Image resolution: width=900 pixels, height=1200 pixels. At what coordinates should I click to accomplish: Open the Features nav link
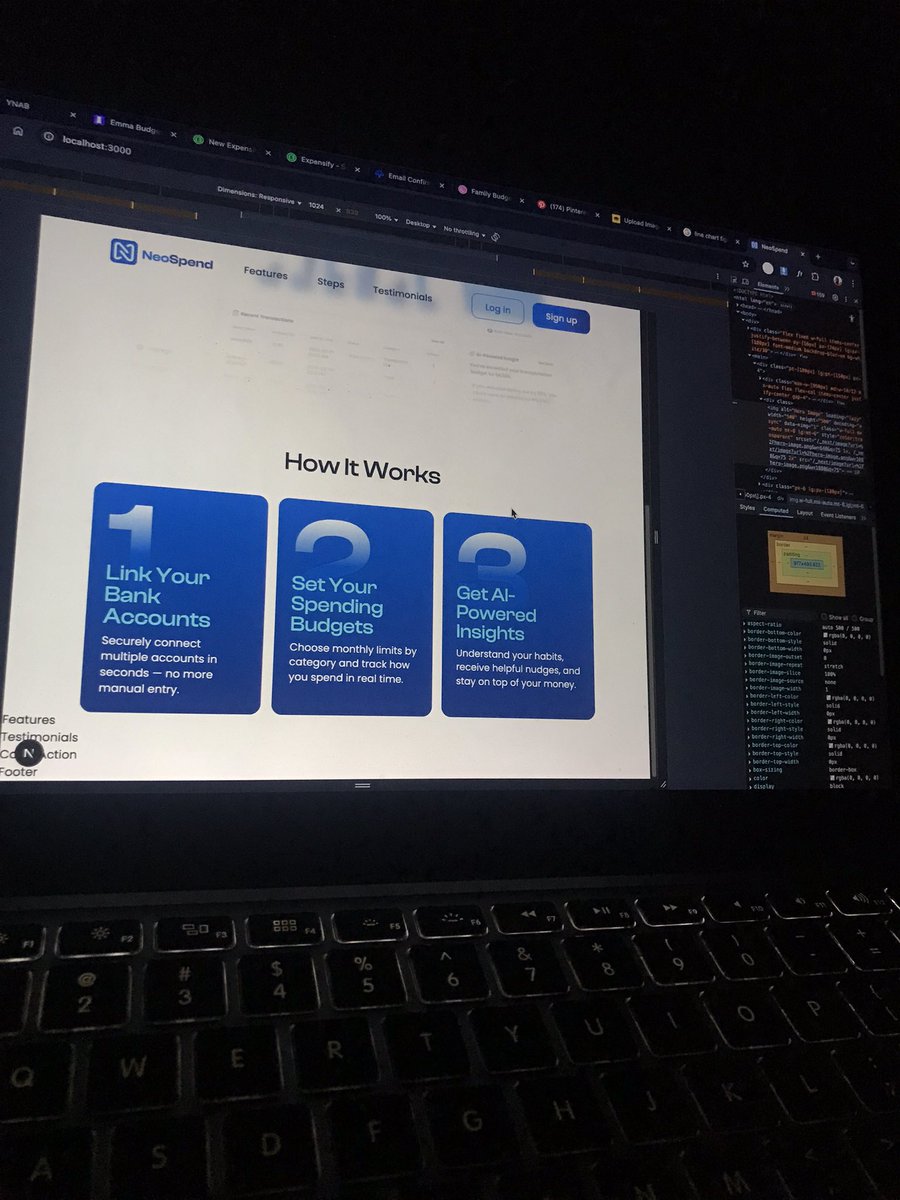265,273
